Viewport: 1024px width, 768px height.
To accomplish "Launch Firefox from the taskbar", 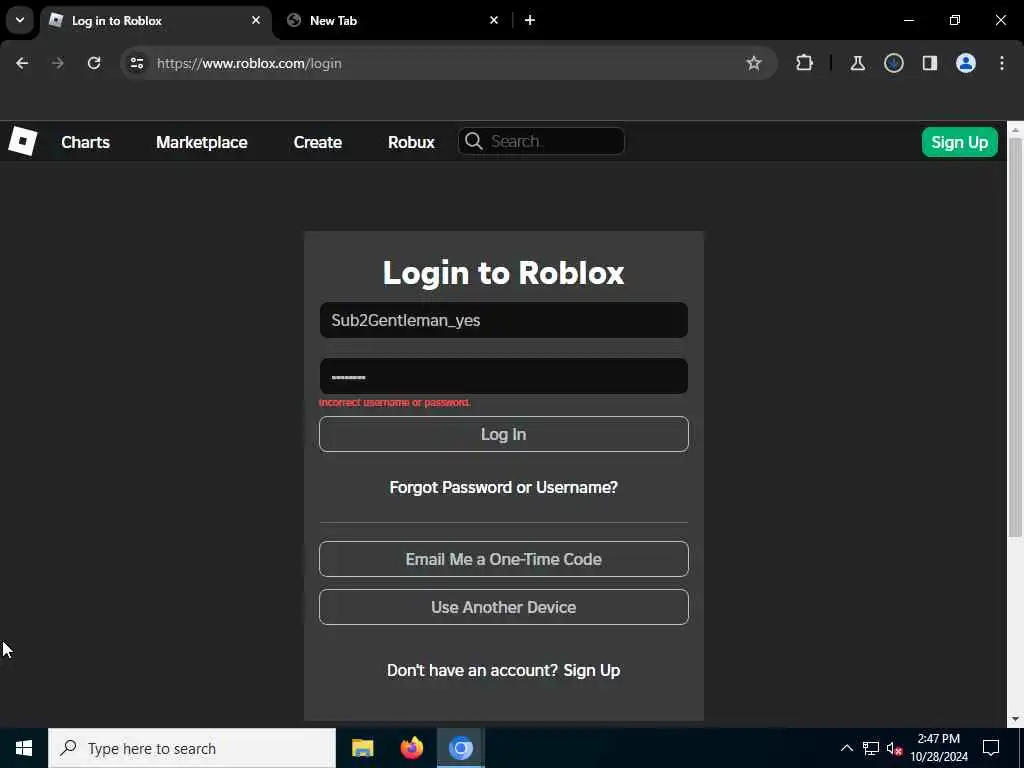I will pos(411,748).
